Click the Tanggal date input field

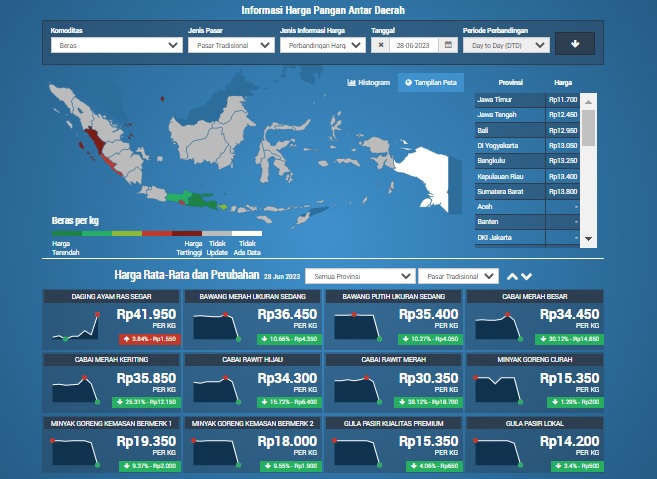pos(414,45)
